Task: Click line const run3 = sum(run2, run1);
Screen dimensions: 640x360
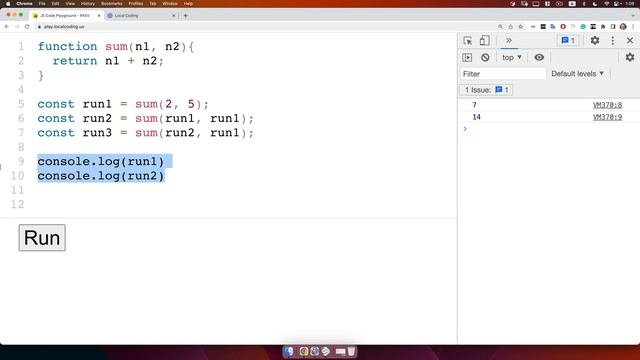Action: click(146, 133)
